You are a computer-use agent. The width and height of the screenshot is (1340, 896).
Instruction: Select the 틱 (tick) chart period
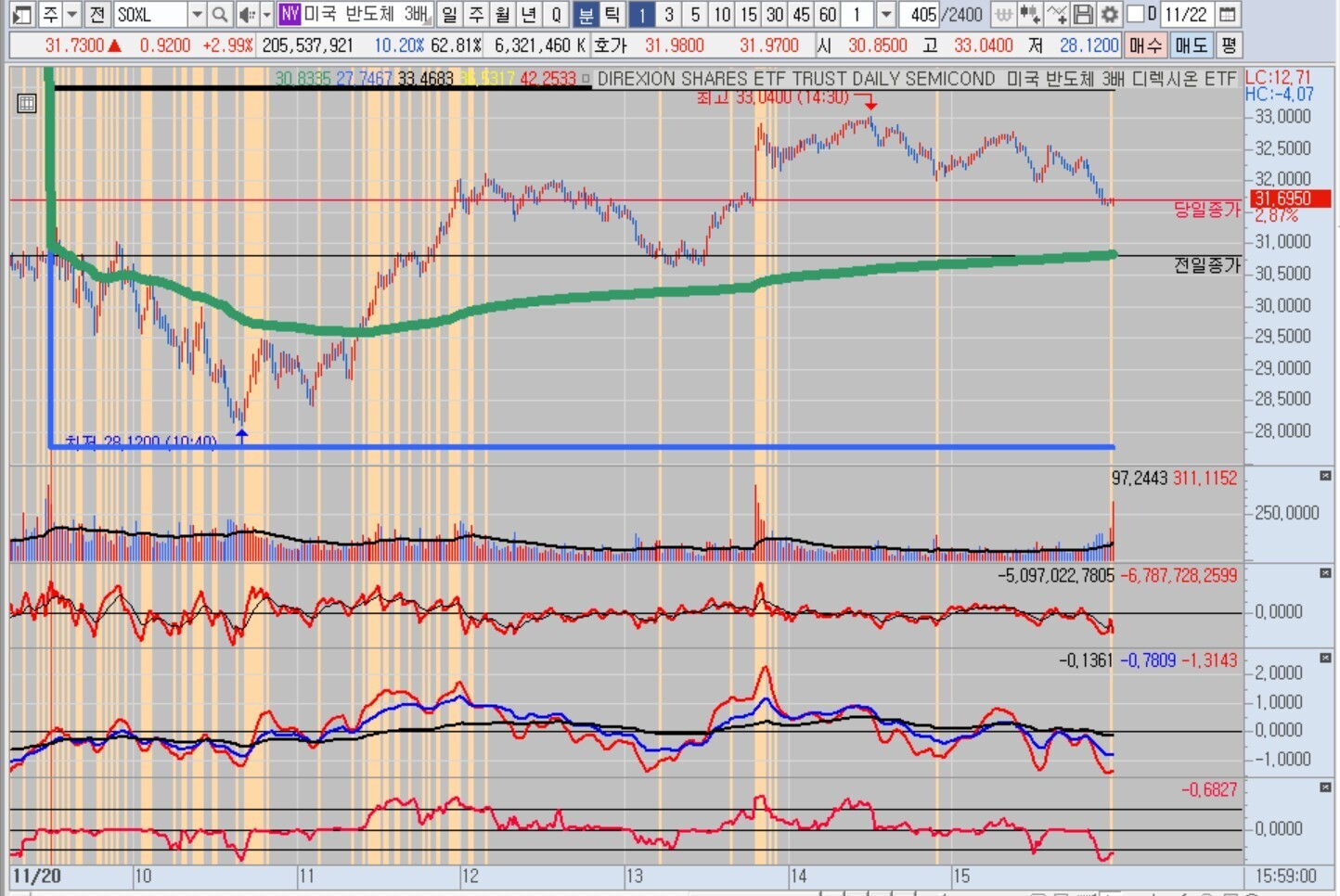612,14
